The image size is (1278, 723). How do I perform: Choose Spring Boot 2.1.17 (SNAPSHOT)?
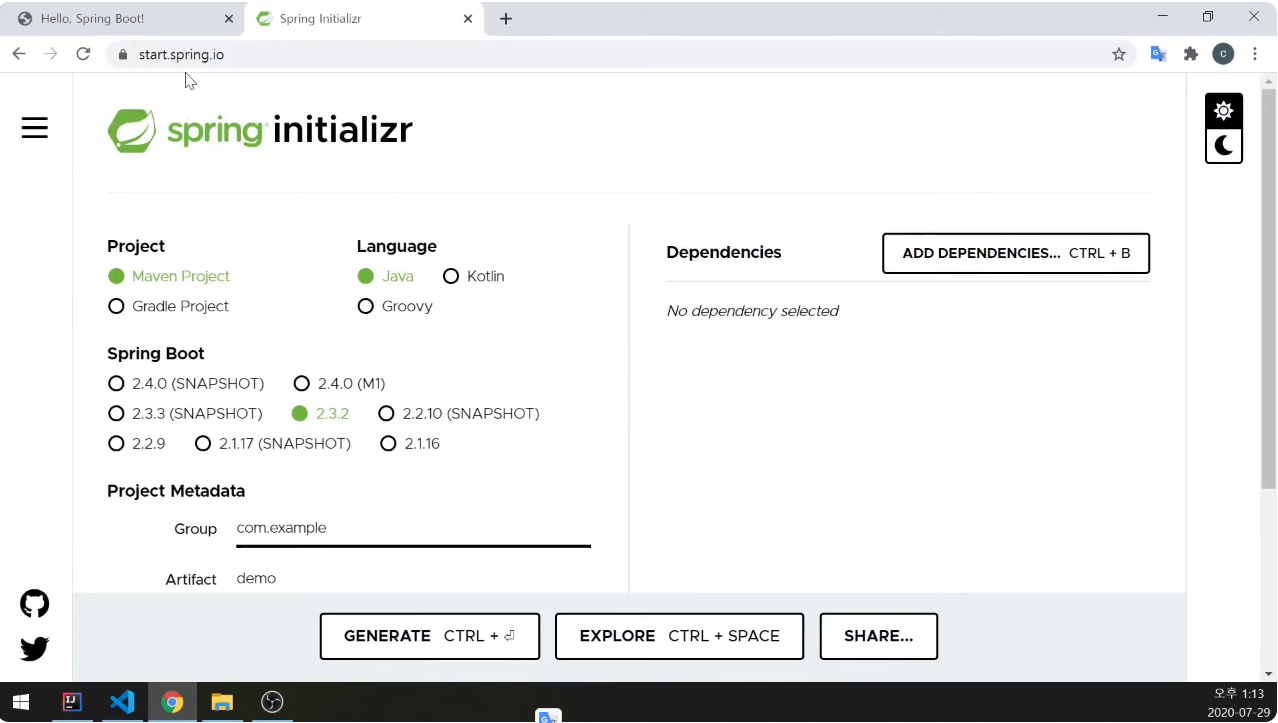click(273, 444)
